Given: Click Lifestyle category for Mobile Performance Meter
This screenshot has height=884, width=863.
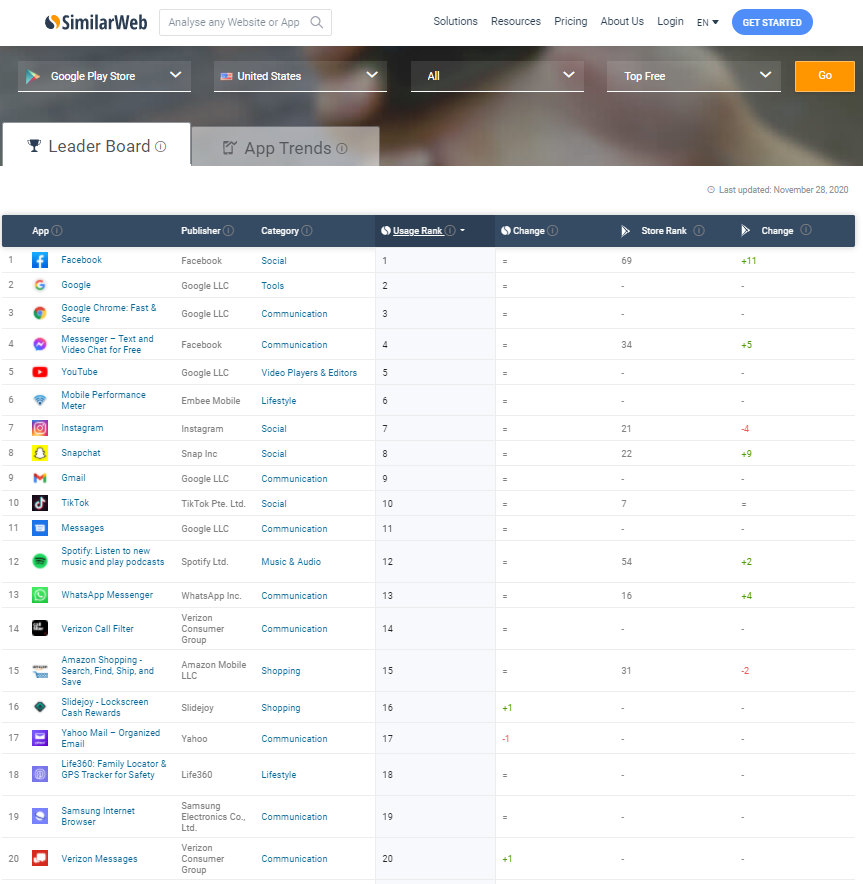Looking at the screenshot, I should pyautogui.click(x=278, y=401).
